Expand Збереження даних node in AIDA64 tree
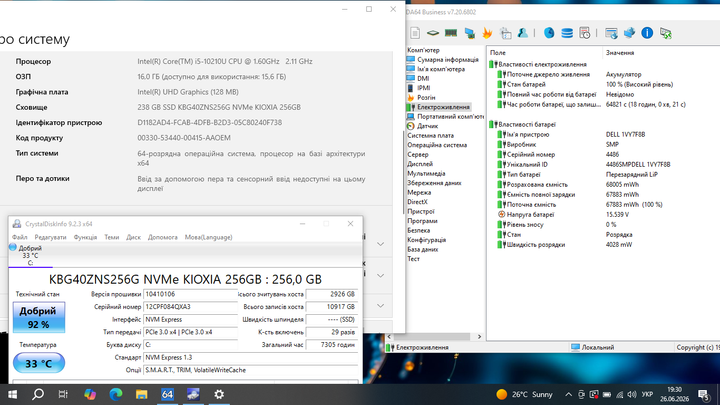Screen dimensions: 720x405 [x=434, y=183]
